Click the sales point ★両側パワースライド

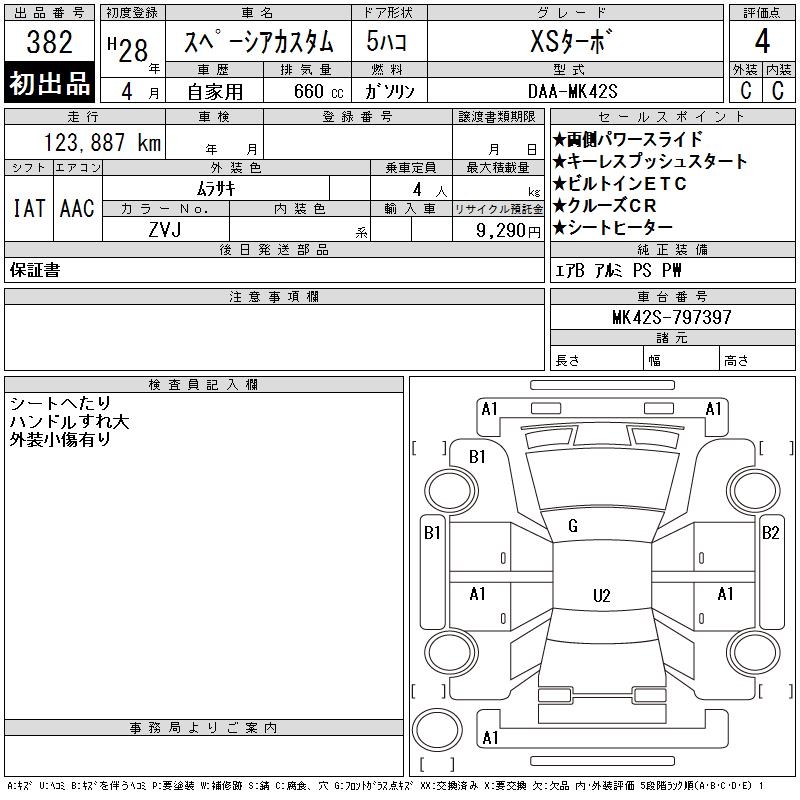(628, 139)
